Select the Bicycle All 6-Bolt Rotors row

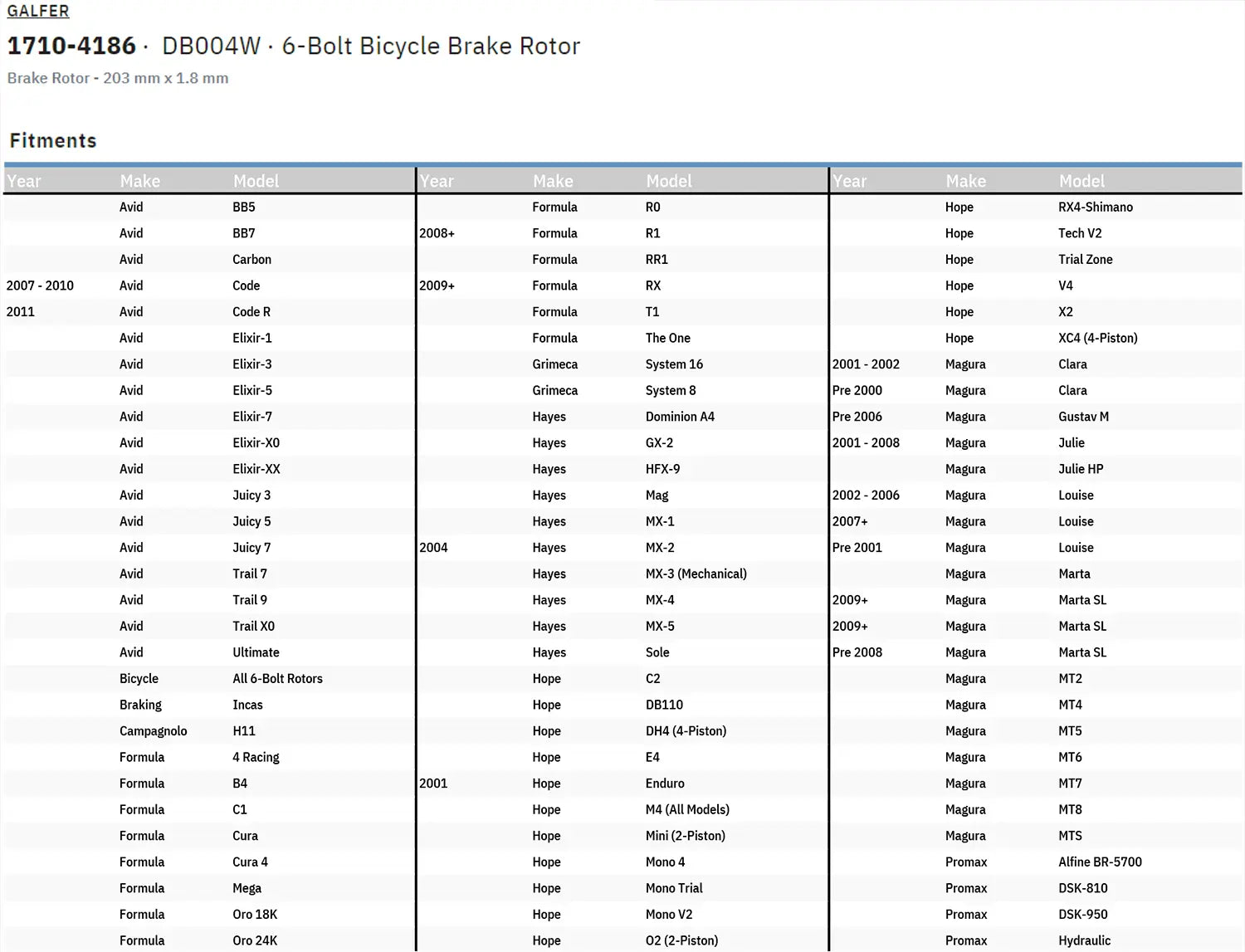pos(209,679)
